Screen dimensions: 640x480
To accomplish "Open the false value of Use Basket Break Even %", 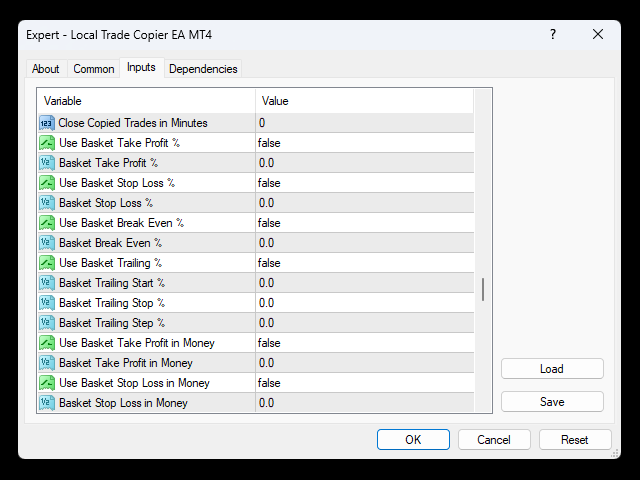I will coord(365,223).
